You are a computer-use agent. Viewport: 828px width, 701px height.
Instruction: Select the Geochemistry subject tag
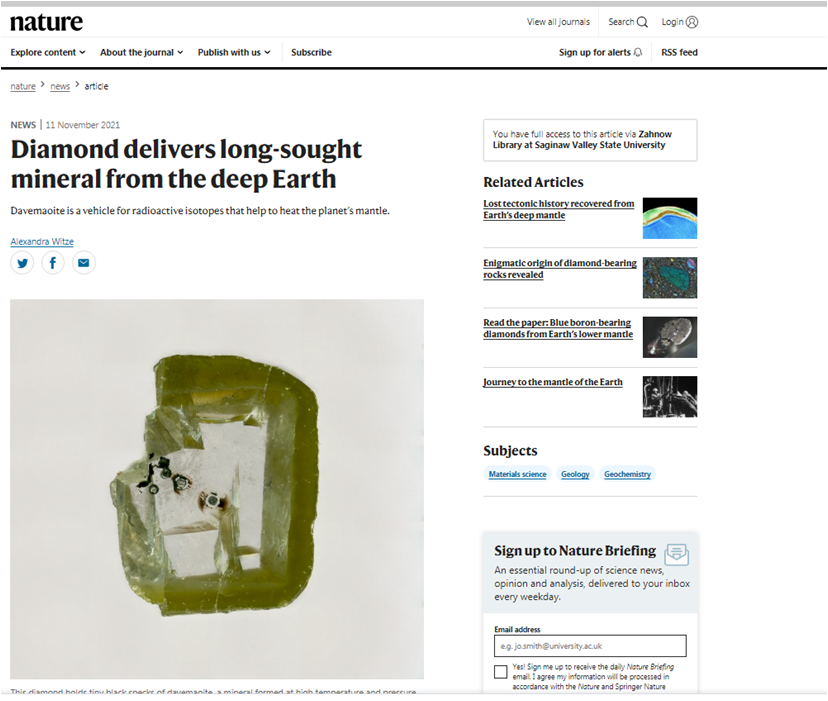pos(627,474)
